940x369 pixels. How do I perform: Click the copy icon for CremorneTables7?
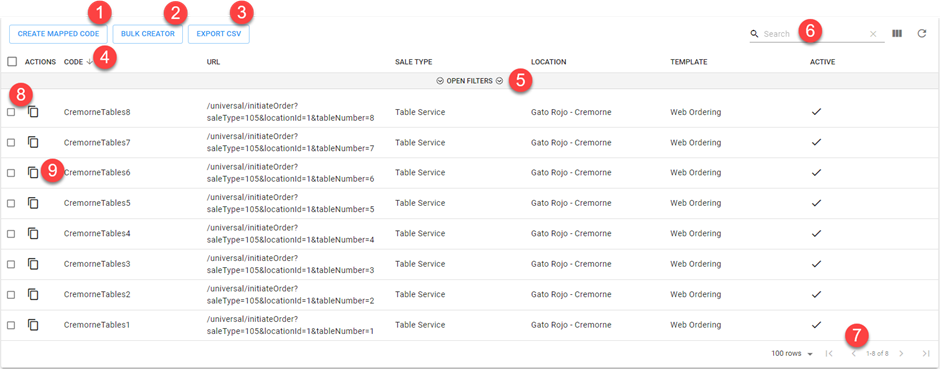[34, 143]
